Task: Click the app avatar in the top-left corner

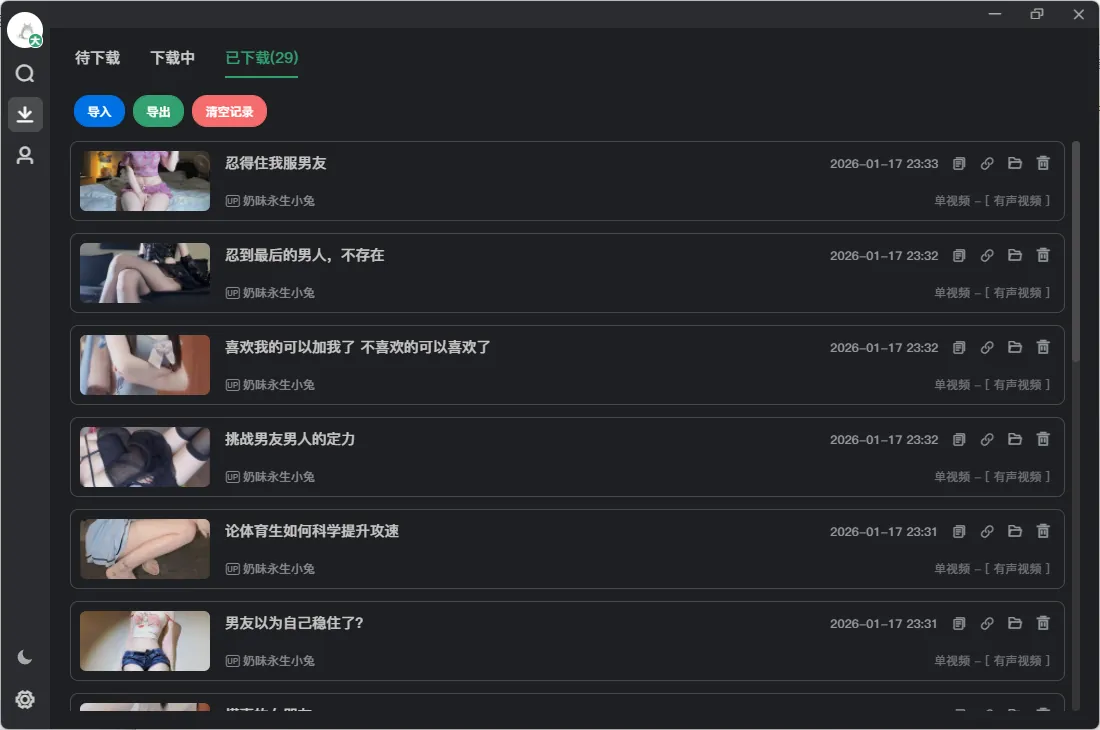Action: (x=24, y=28)
